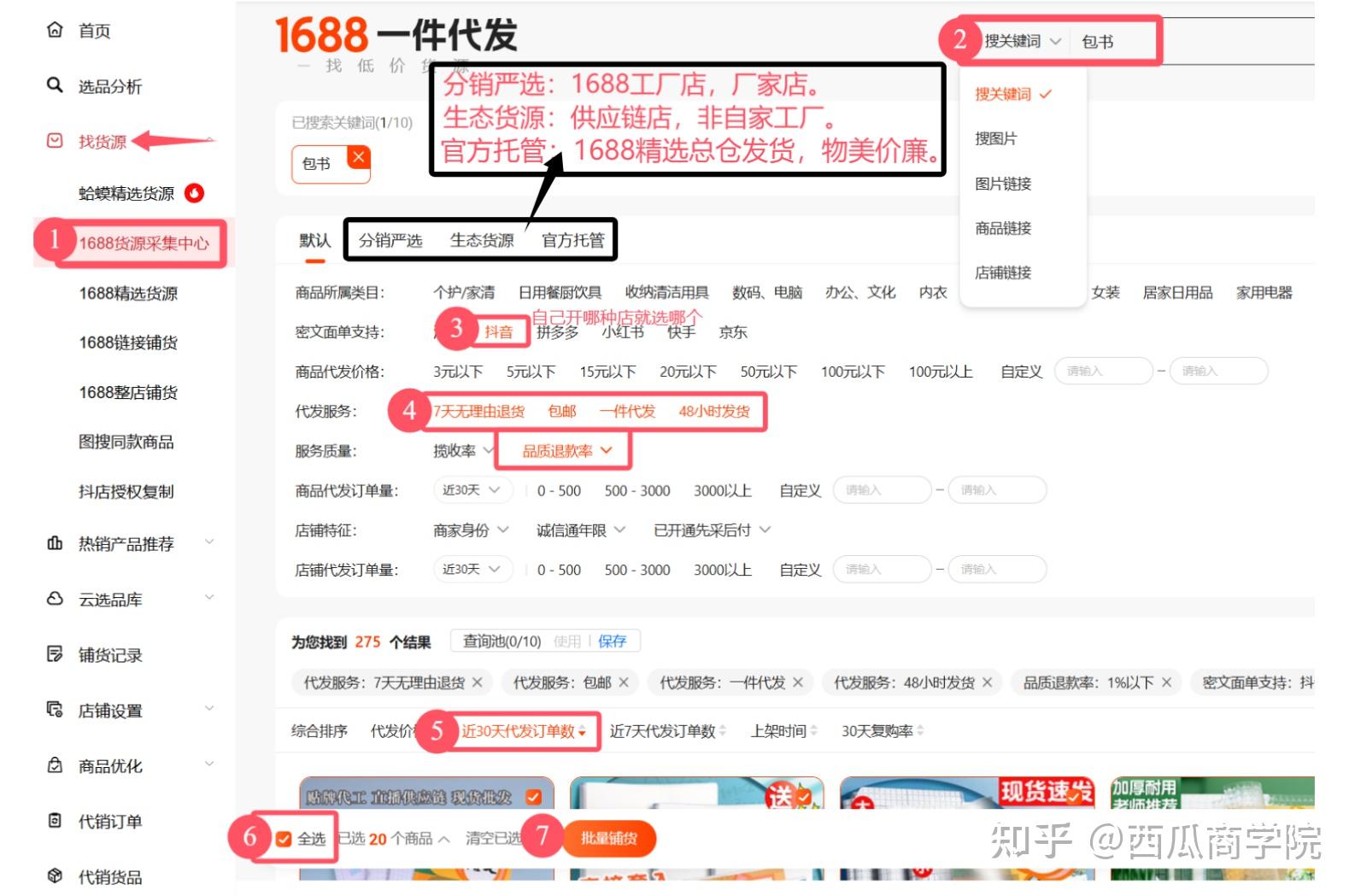
Task: Sort by 30天复购率
Action: click(883, 731)
